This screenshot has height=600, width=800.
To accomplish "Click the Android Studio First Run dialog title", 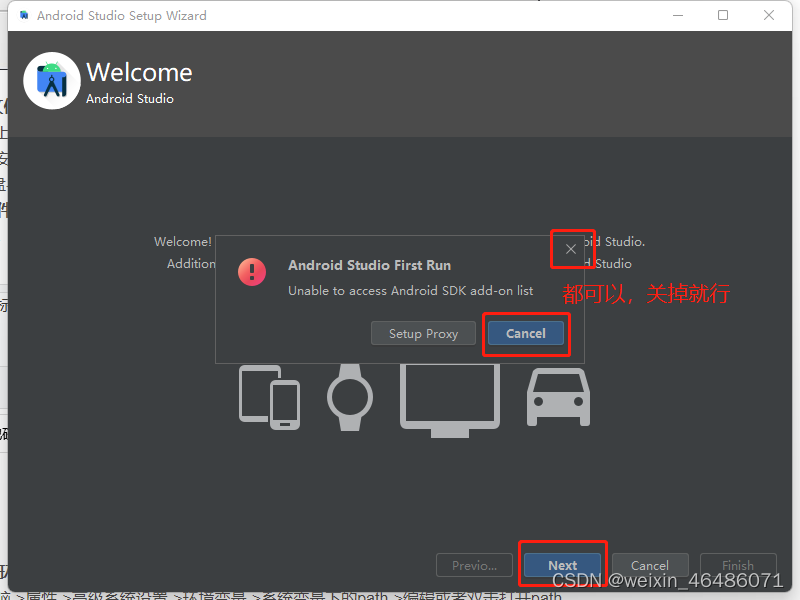I will point(369,265).
